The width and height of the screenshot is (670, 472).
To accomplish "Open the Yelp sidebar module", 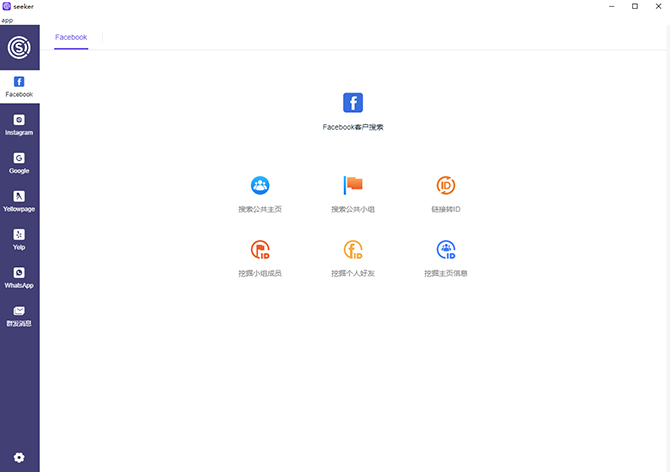I will coord(19,240).
